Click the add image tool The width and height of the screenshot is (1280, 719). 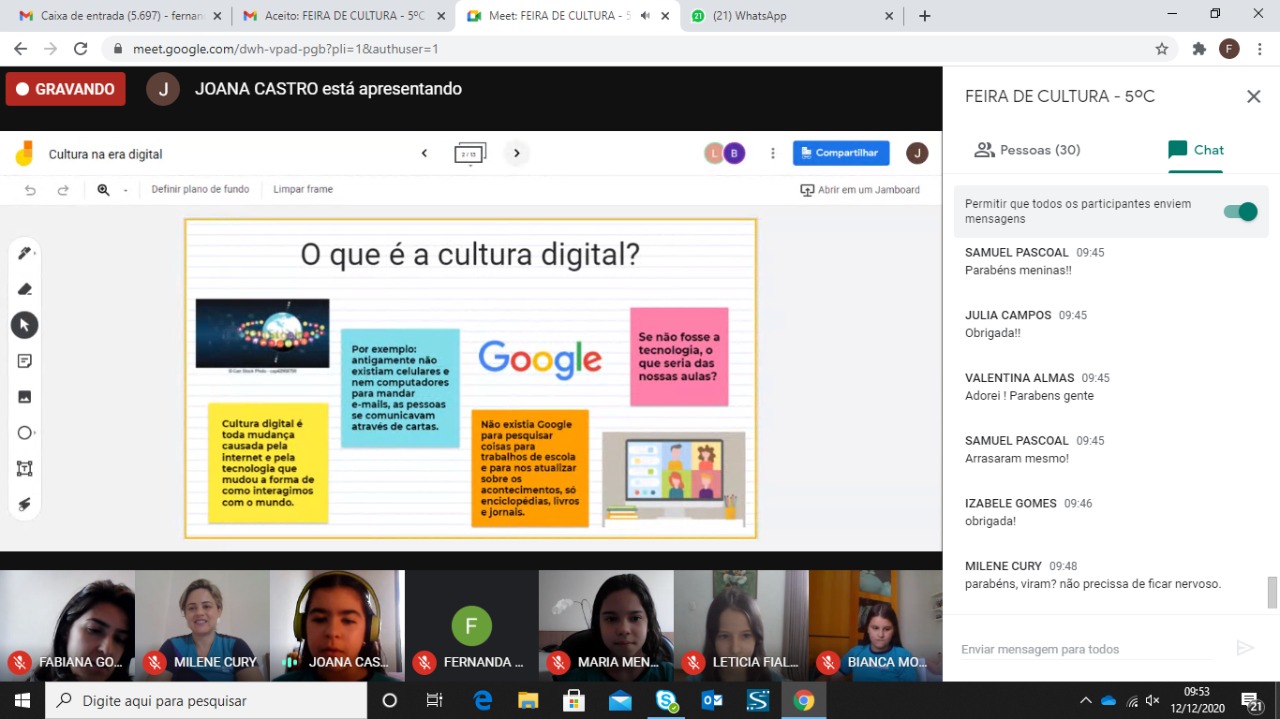(25, 397)
